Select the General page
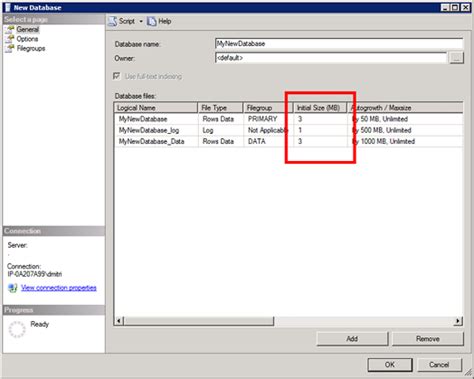The image size is (474, 379). (x=28, y=29)
